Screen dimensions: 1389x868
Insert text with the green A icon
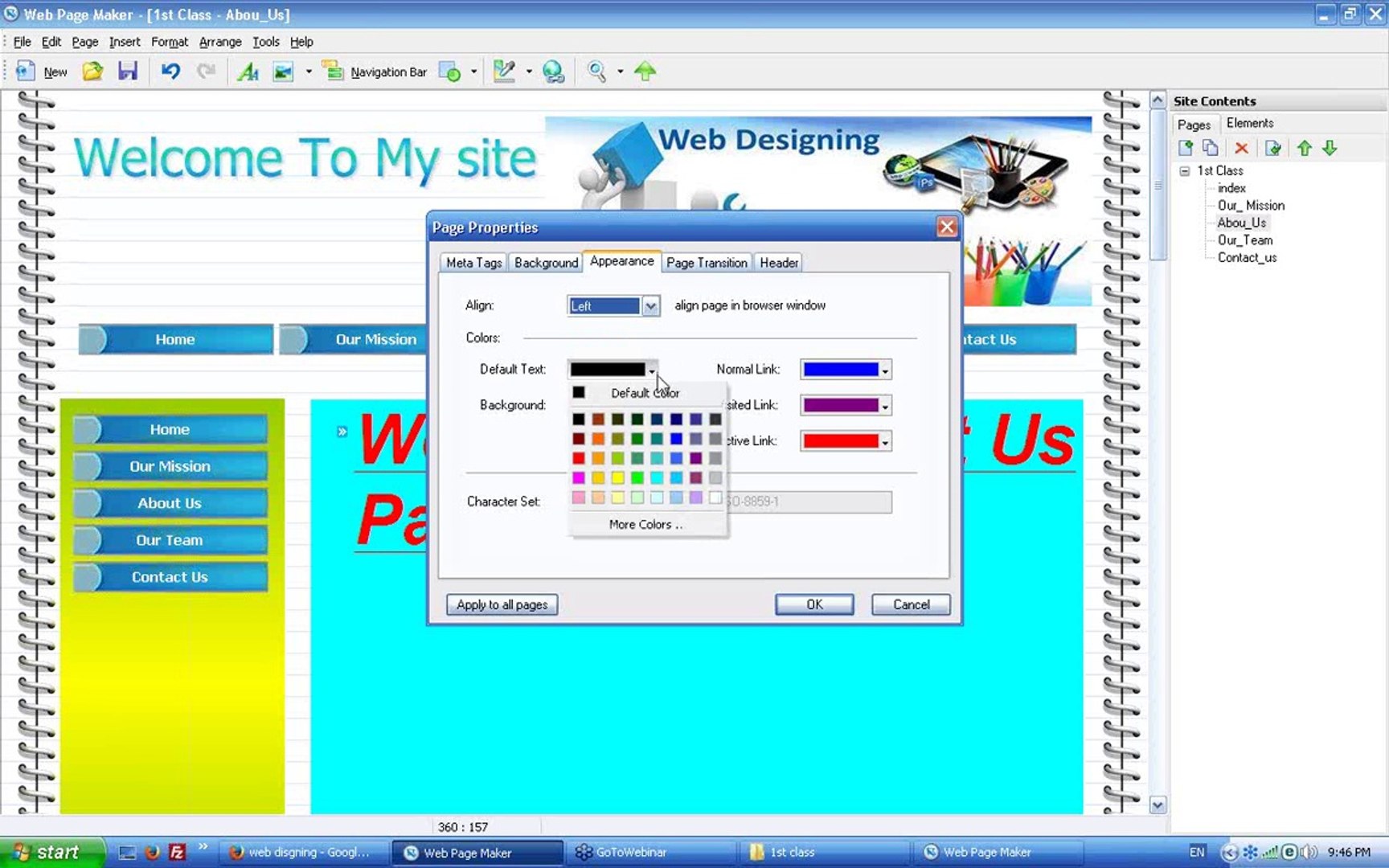248,72
